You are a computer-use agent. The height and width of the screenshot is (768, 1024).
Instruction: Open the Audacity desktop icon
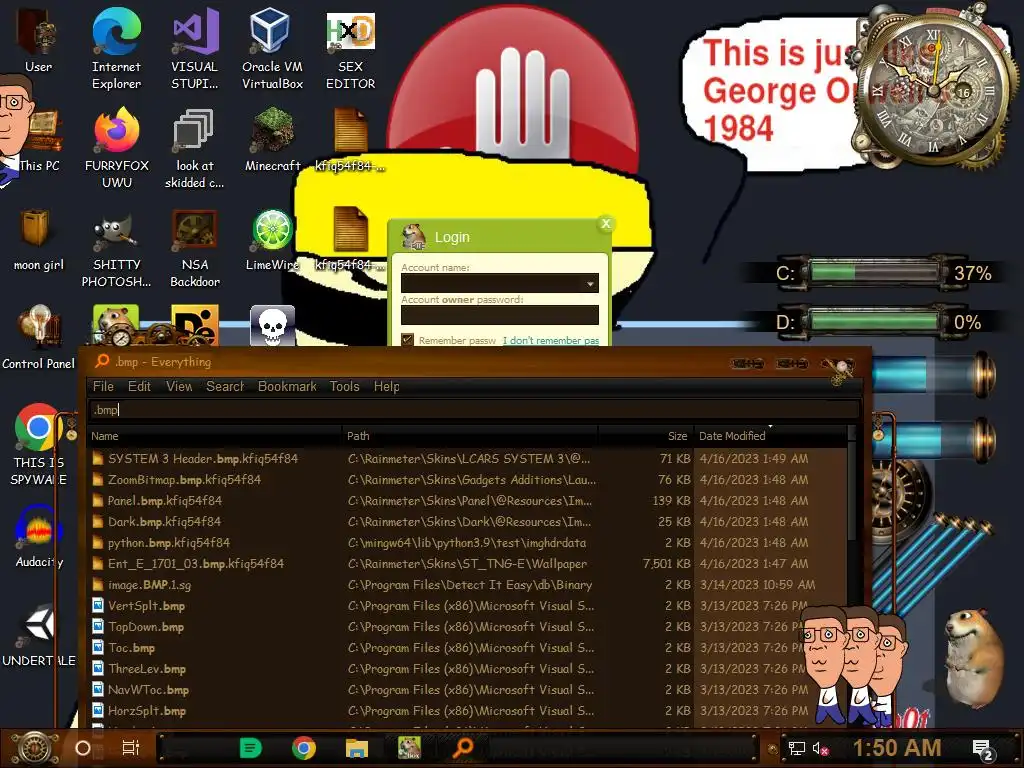coord(39,537)
